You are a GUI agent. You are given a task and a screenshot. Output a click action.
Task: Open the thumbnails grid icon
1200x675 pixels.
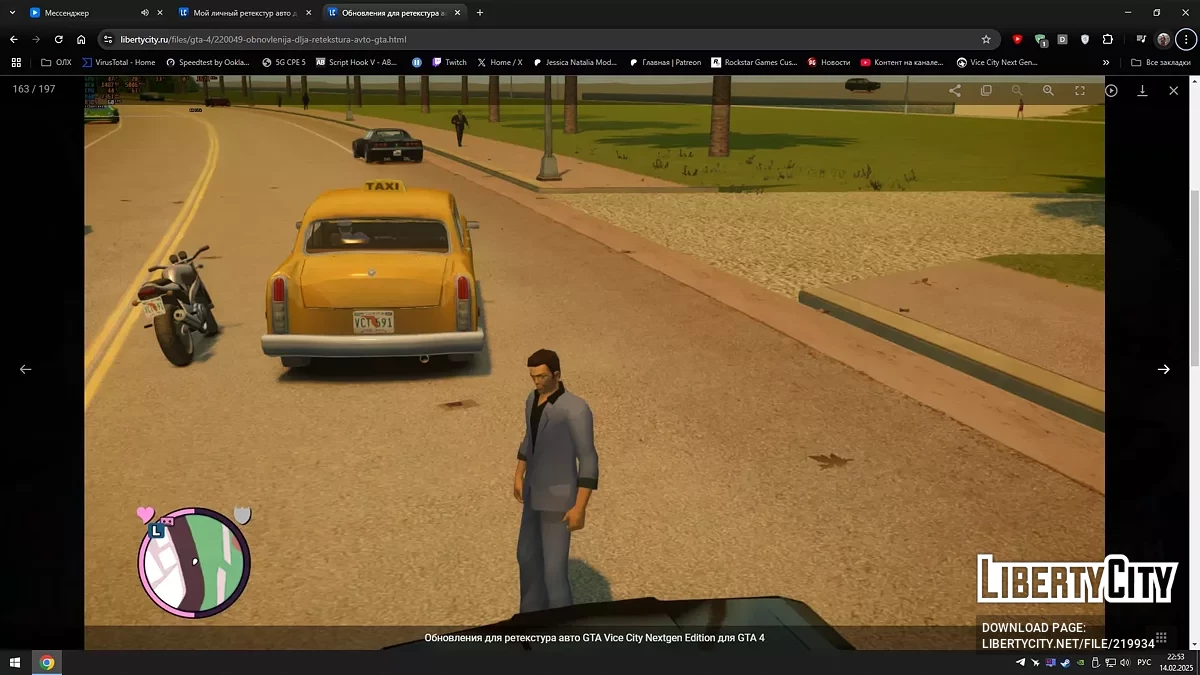click(x=1161, y=637)
